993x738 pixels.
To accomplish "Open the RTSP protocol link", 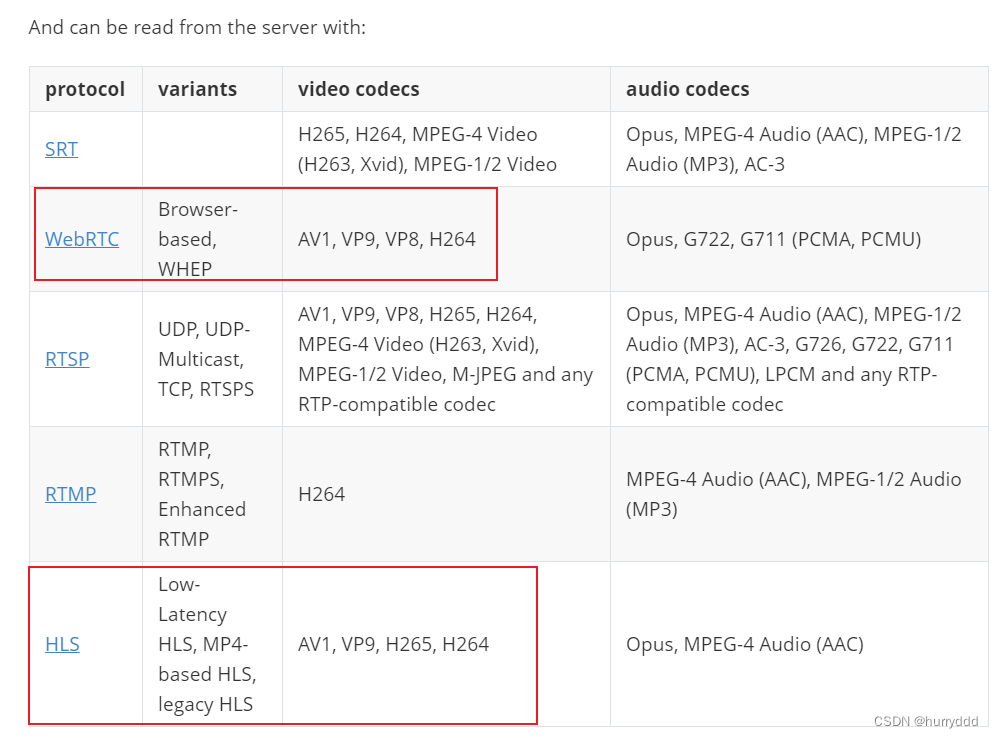I will tap(67, 359).
